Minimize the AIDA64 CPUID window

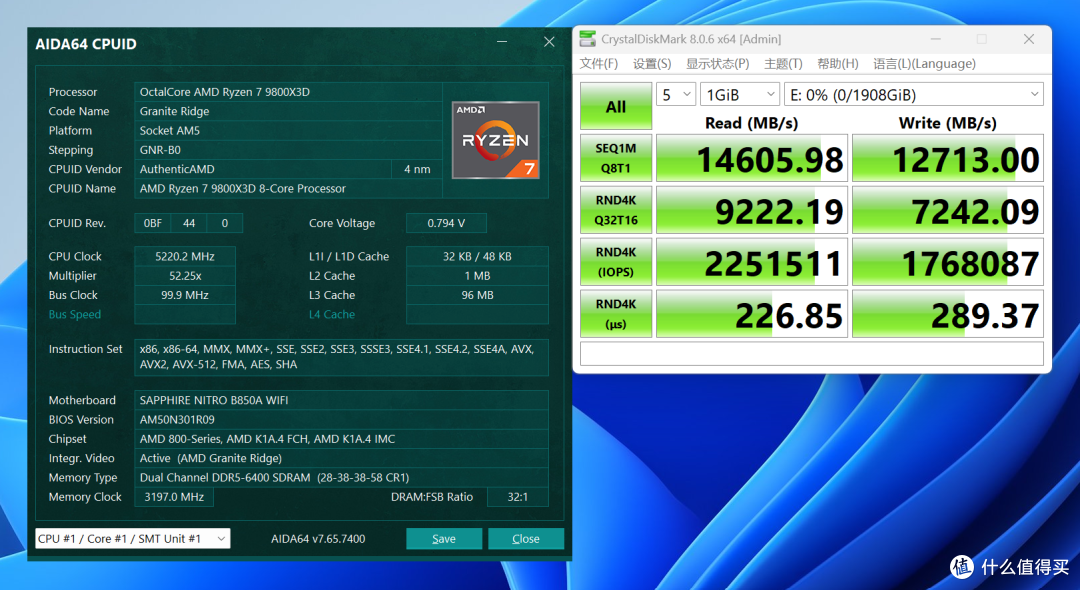point(502,42)
